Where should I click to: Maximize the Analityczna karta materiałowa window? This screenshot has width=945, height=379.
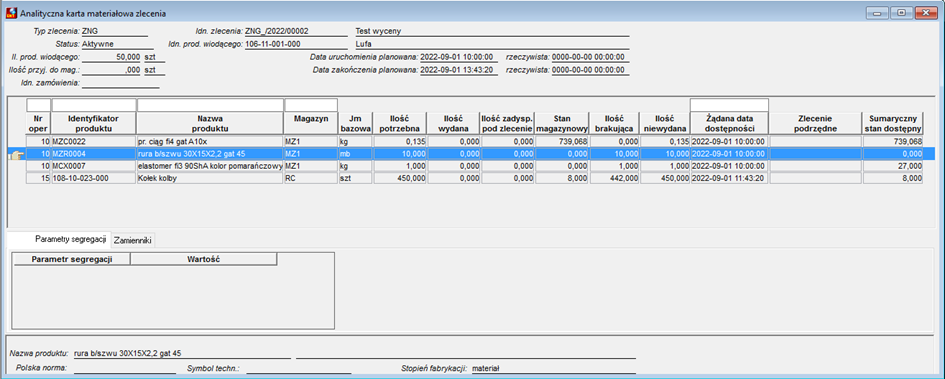[x=901, y=13]
